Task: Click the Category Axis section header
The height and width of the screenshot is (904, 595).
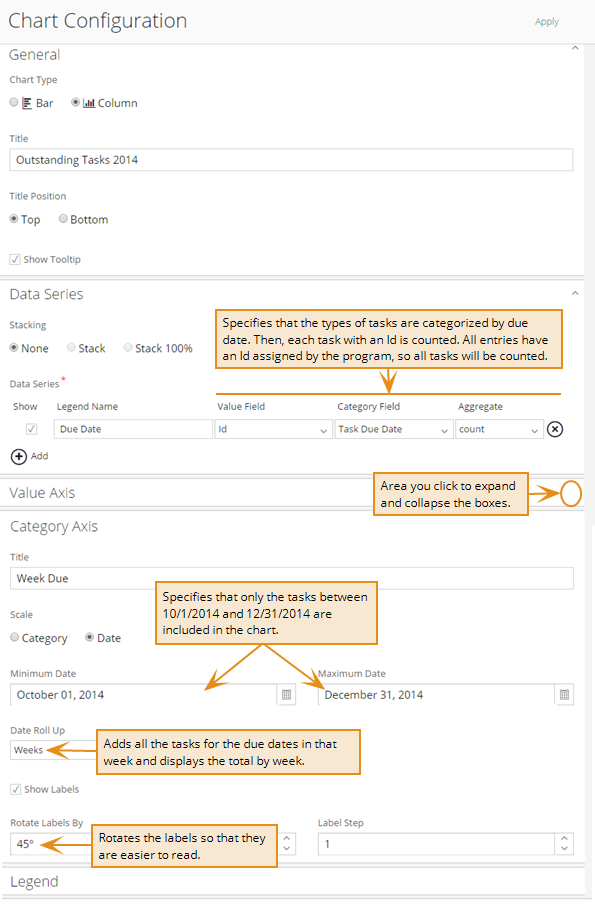Action: pyautogui.click(x=54, y=526)
